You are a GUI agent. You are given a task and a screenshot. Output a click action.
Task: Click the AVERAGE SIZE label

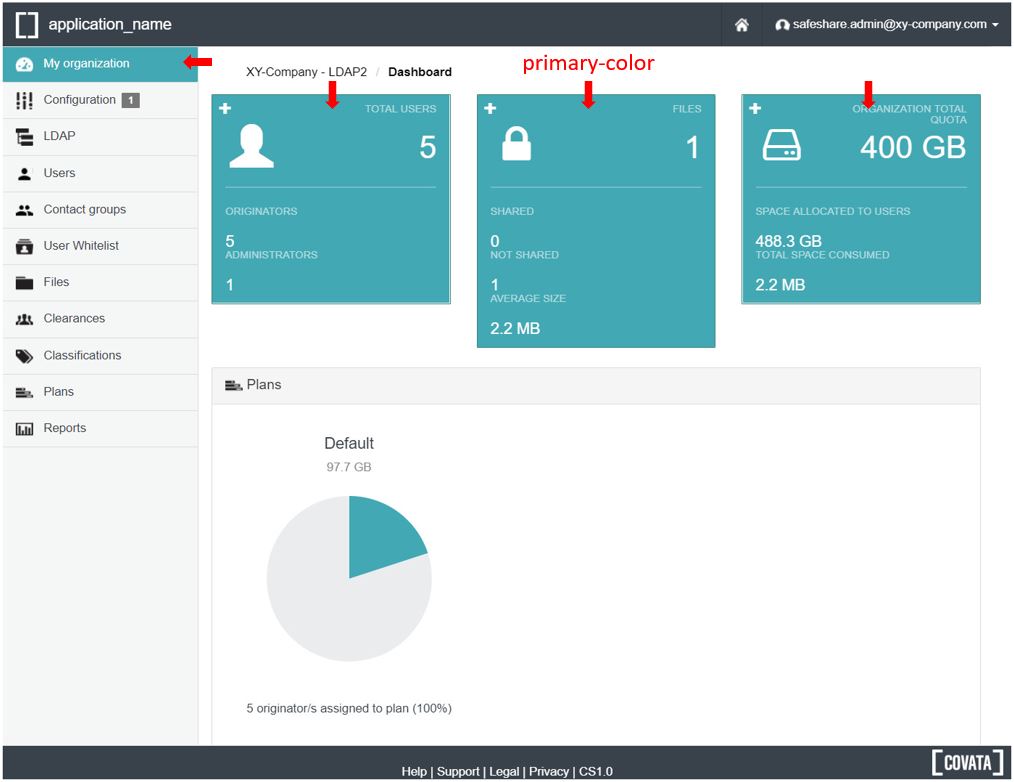point(528,298)
